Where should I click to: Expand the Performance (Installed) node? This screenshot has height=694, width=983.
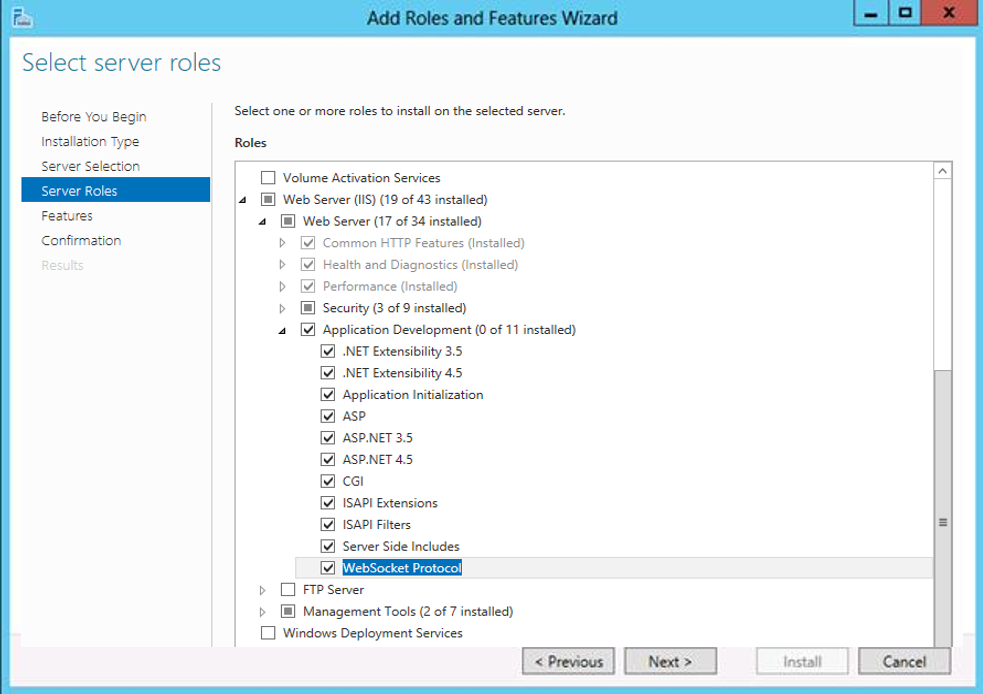click(283, 287)
